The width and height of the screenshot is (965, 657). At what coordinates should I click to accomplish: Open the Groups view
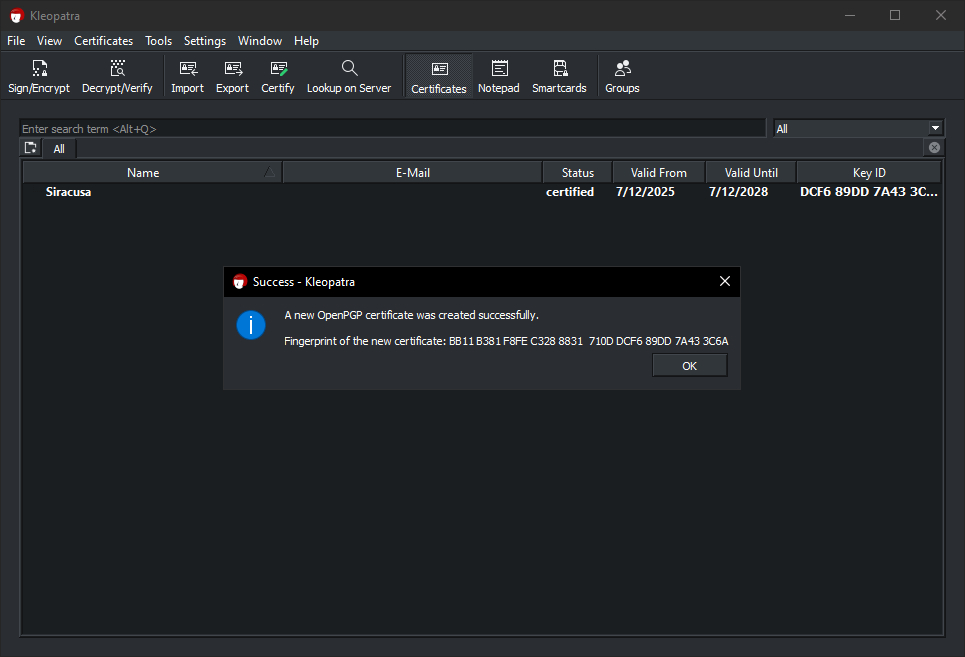[622, 76]
